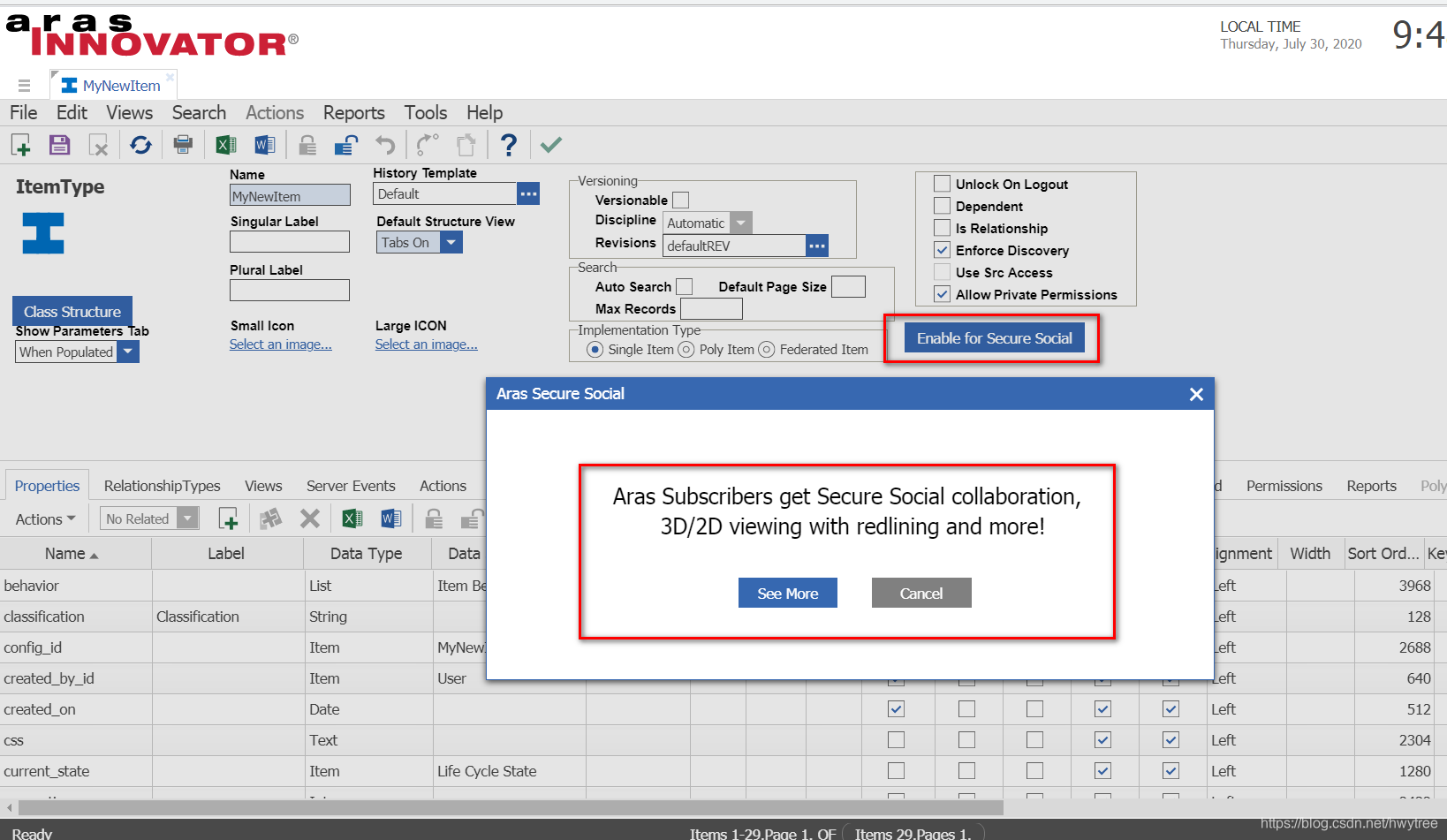Image resolution: width=1447 pixels, height=840 pixels.
Task: Click the greyed copy/revisions icon in toolbar
Action: [466, 145]
